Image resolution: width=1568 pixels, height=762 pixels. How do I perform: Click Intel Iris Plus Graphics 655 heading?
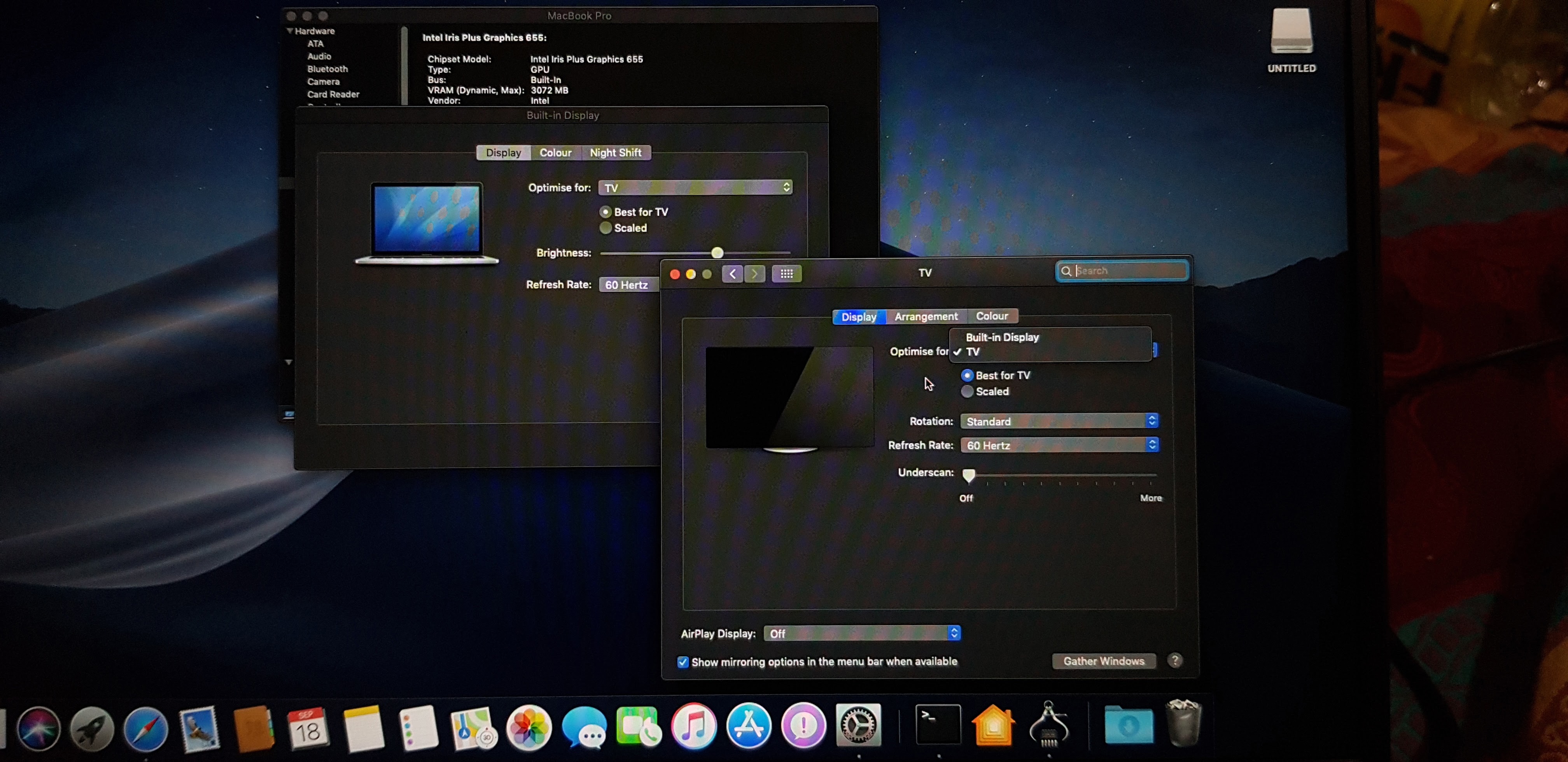click(x=485, y=38)
